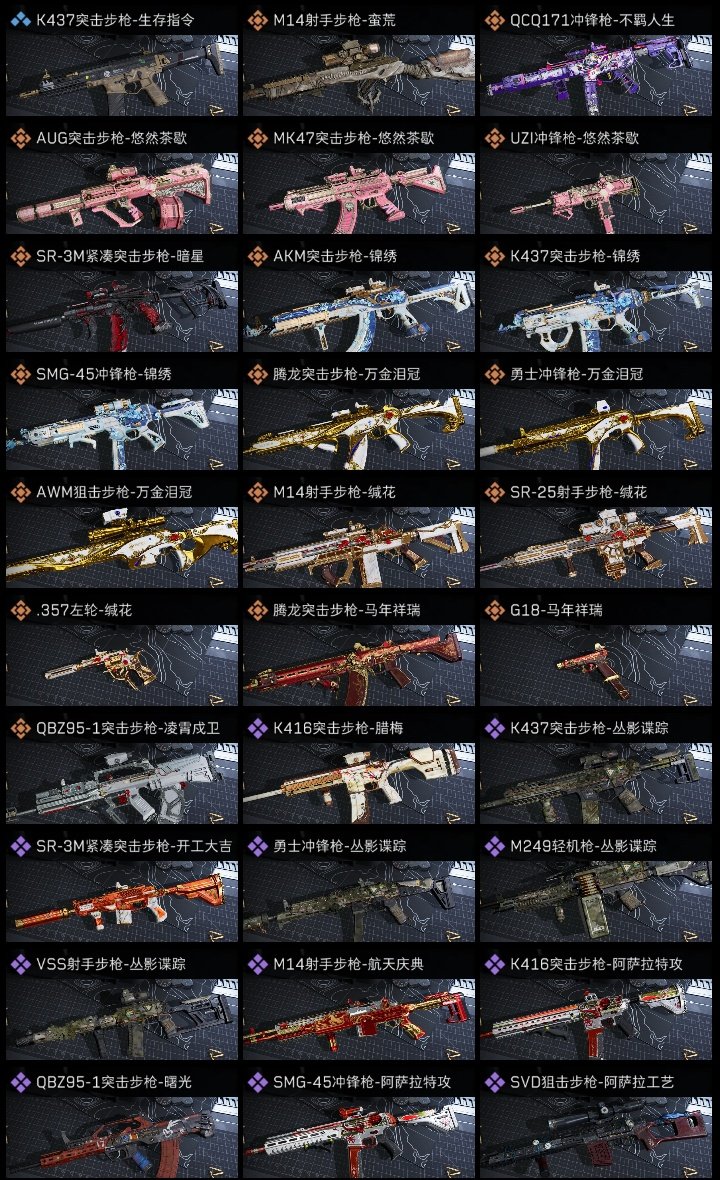This screenshot has width=720, height=1180.
Task: Open the SR-25射手步枪-绒花 weapon preview
Action: [596, 547]
